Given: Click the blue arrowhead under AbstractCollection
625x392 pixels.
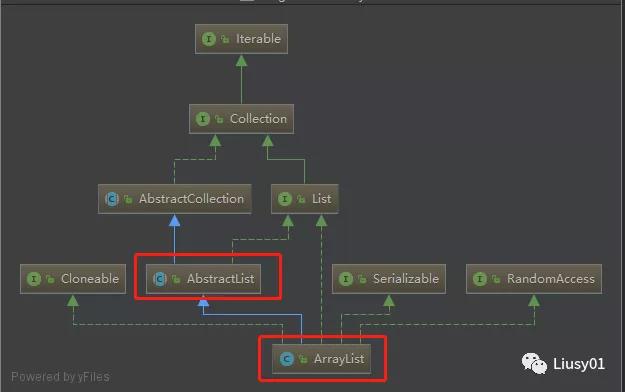Looking at the screenshot, I should click(174, 220).
